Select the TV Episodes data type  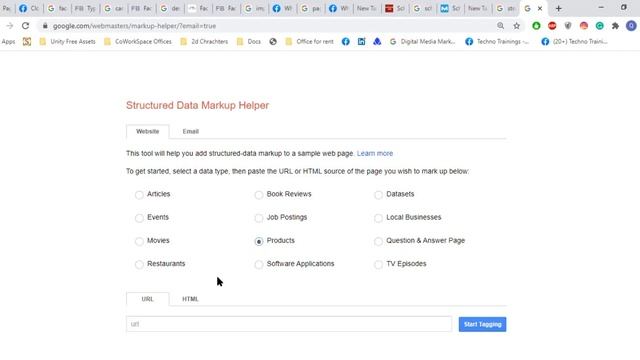point(378,264)
